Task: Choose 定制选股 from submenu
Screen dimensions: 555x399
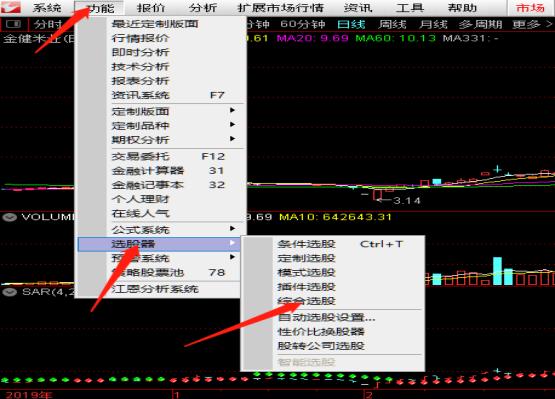Action: 333,258
